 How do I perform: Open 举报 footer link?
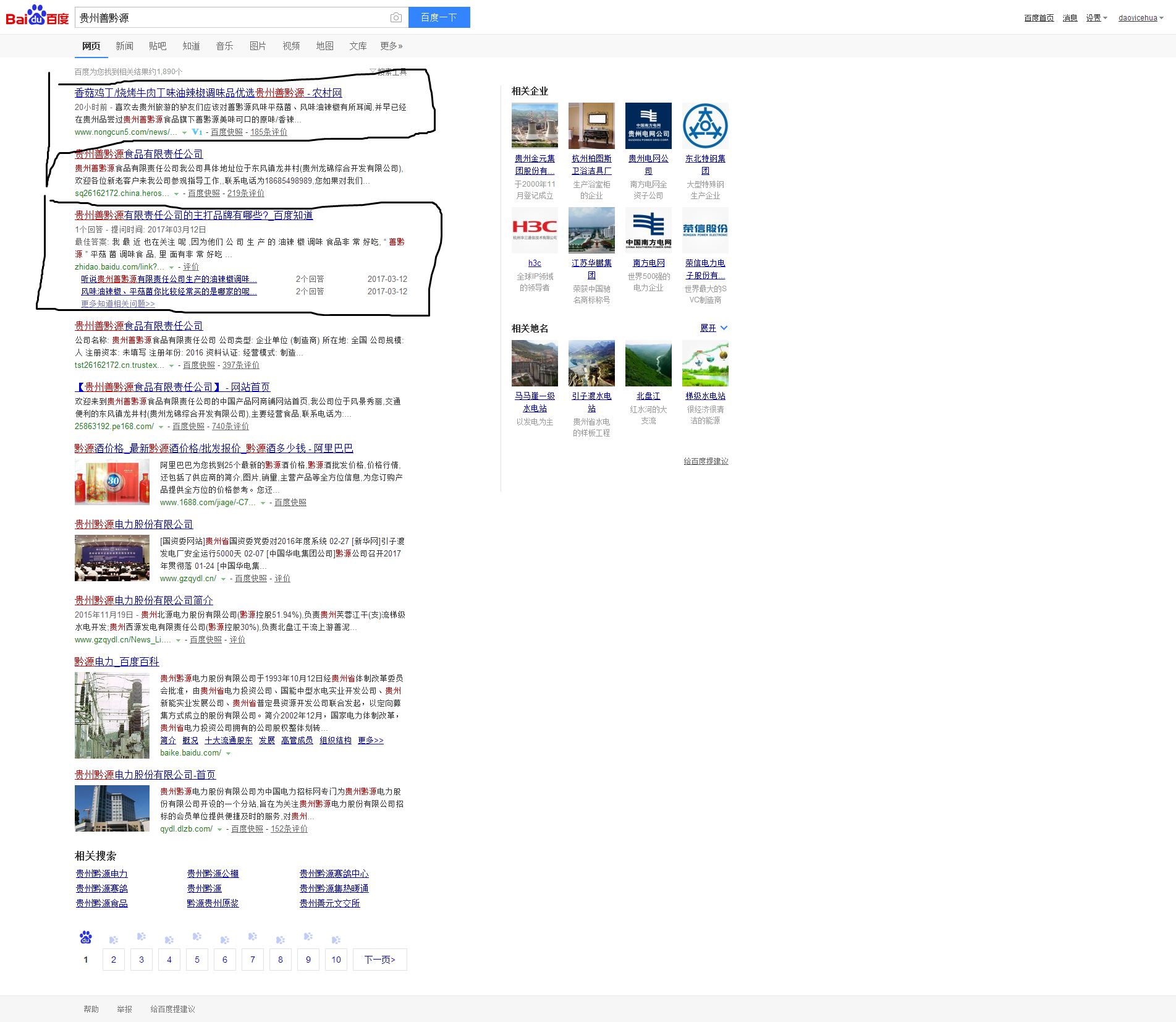124,1009
